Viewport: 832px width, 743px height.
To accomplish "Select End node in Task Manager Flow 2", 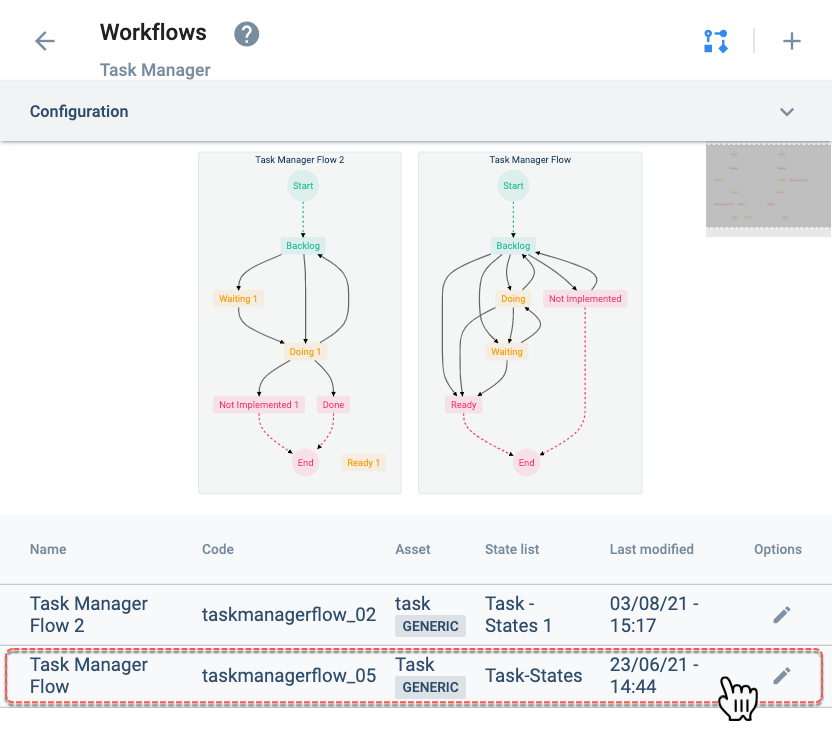I will [305, 463].
